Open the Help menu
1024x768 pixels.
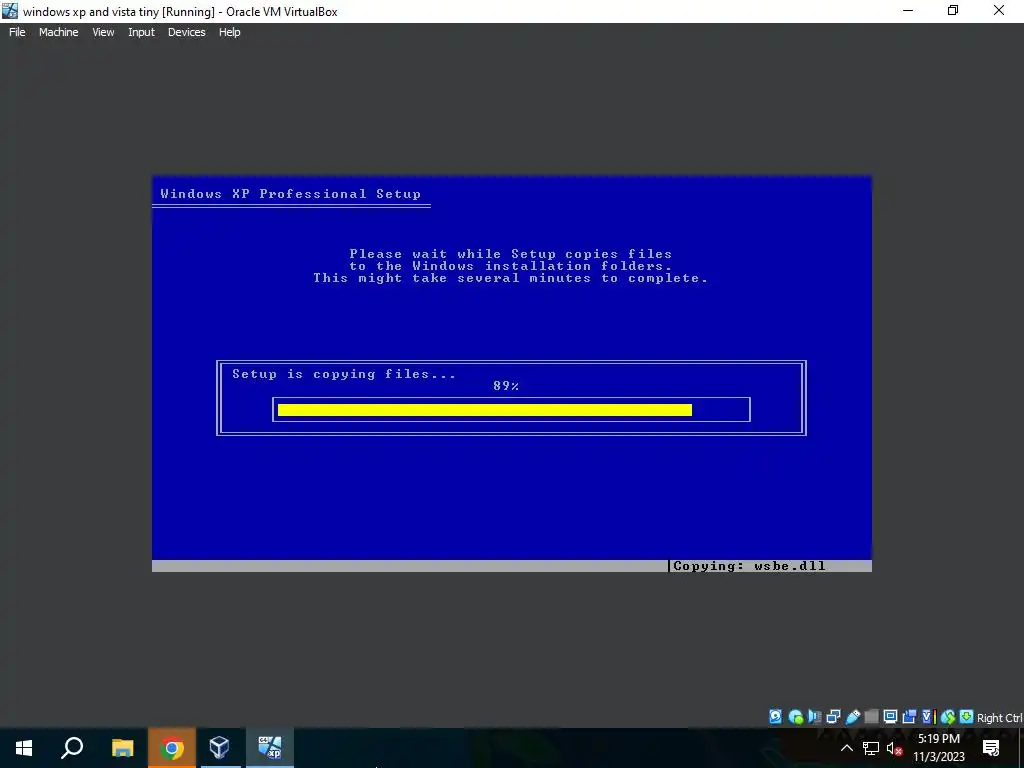click(x=229, y=32)
